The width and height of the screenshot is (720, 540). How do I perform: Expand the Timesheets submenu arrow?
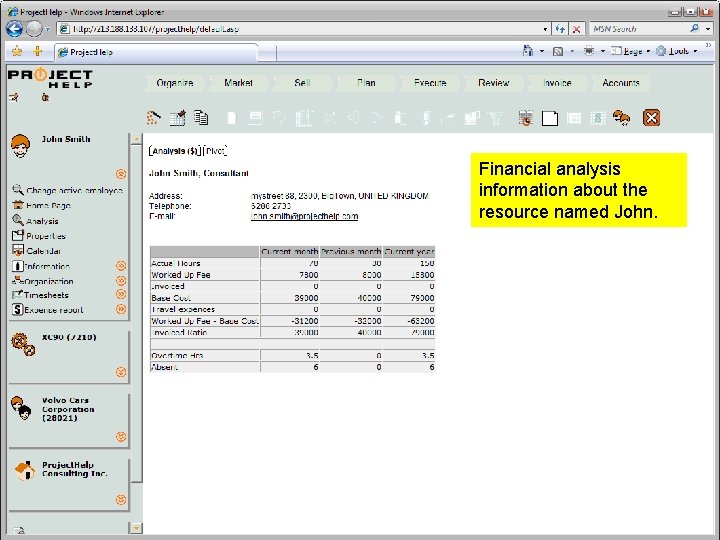121,294
